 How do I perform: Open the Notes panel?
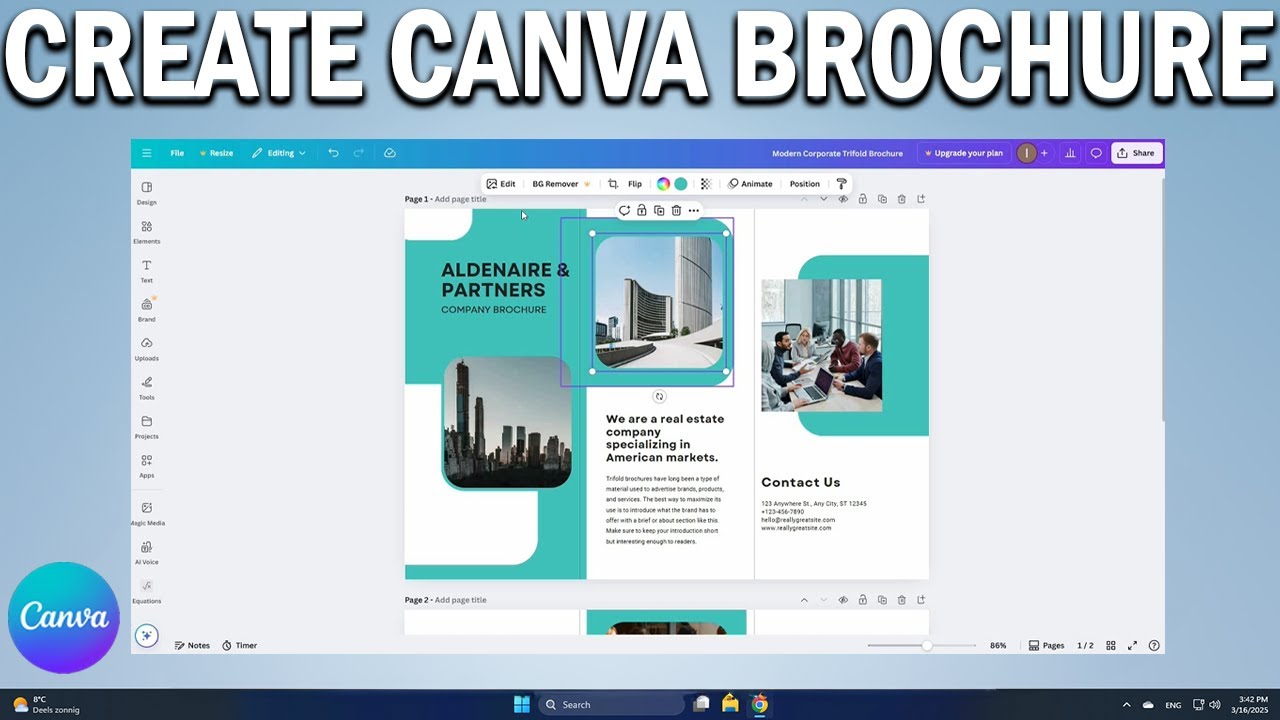(x=192, y=646)
